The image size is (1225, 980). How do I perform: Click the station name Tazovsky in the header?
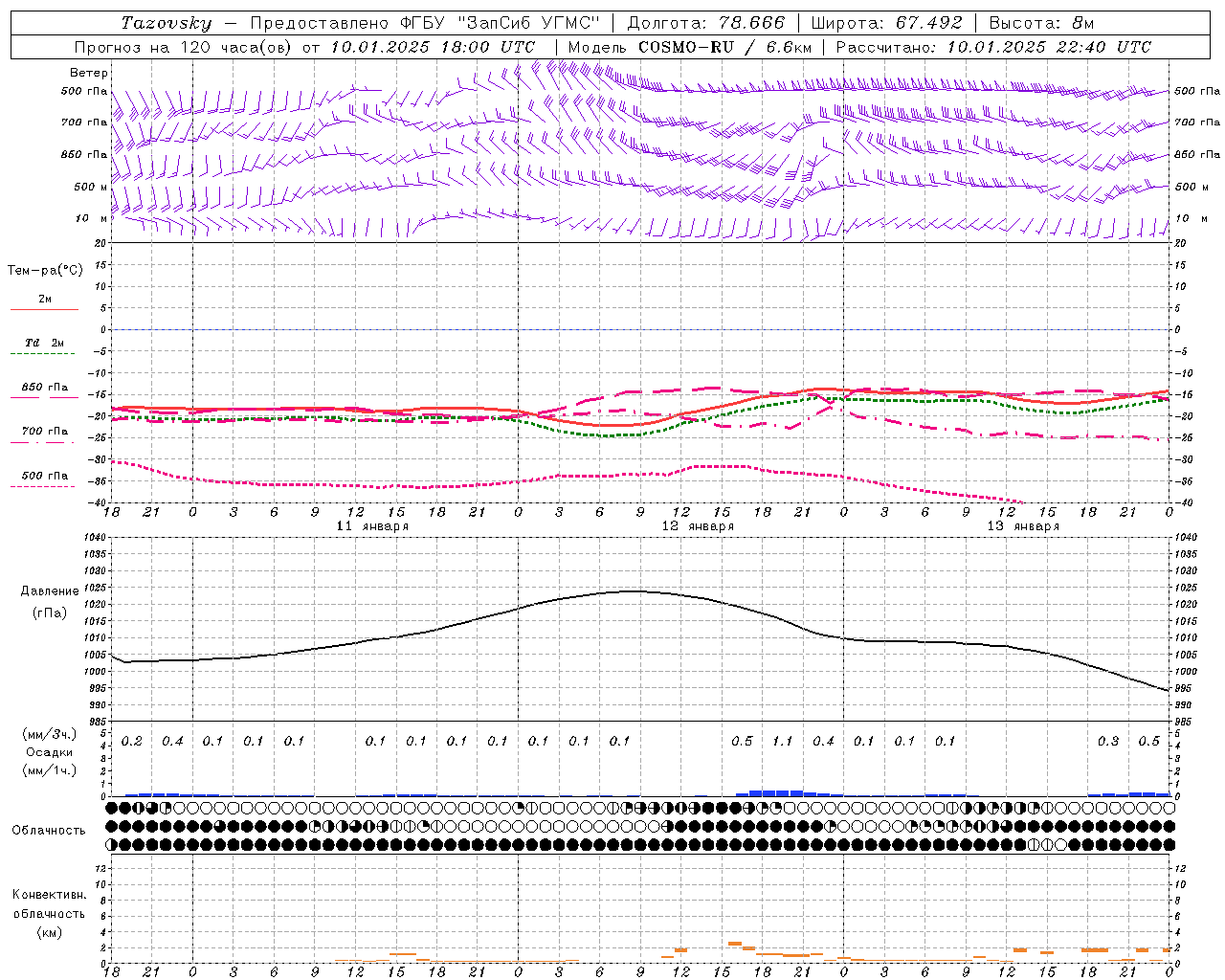pos(167,23)
